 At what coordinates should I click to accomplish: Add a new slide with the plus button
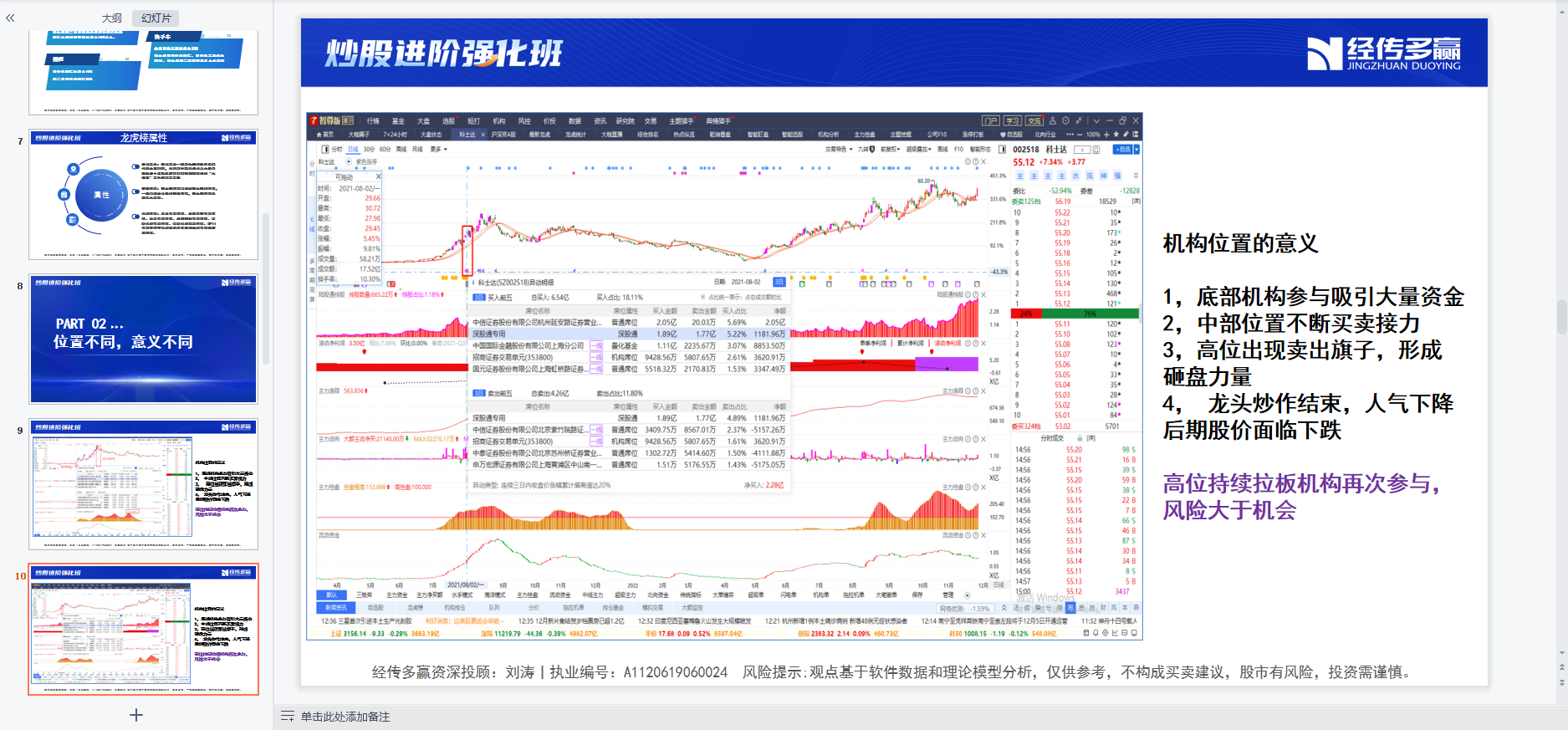pos(136,715)
